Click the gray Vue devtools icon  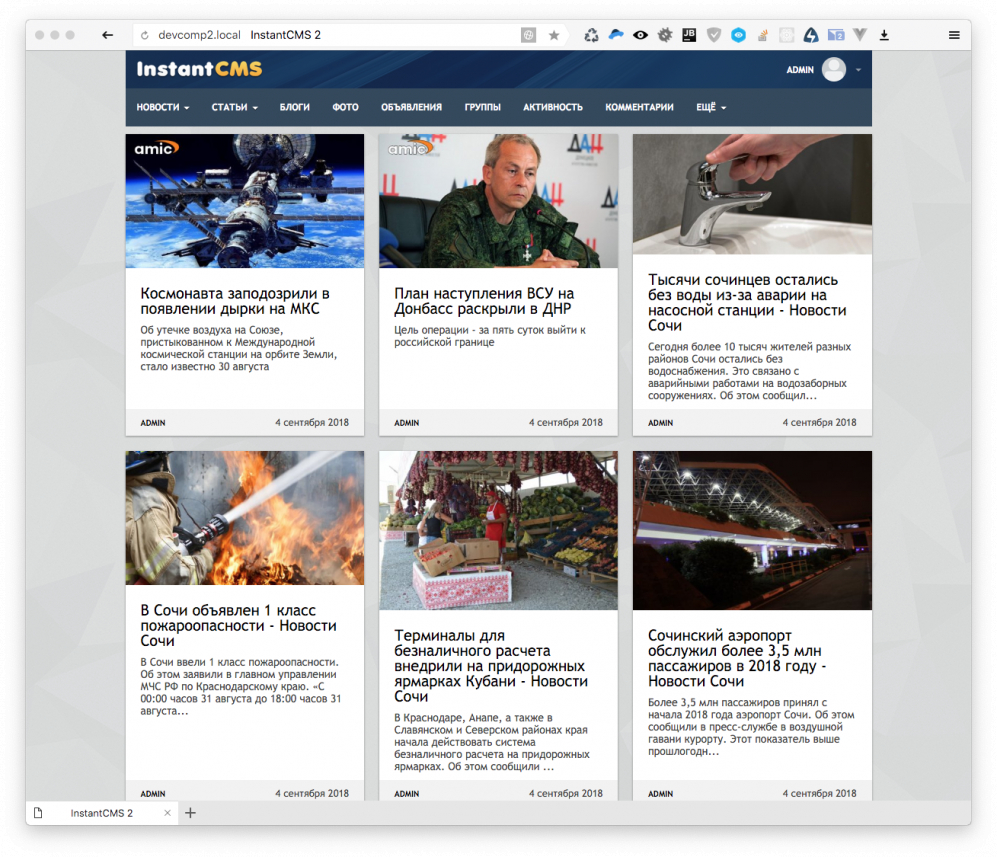pos(860,35)
